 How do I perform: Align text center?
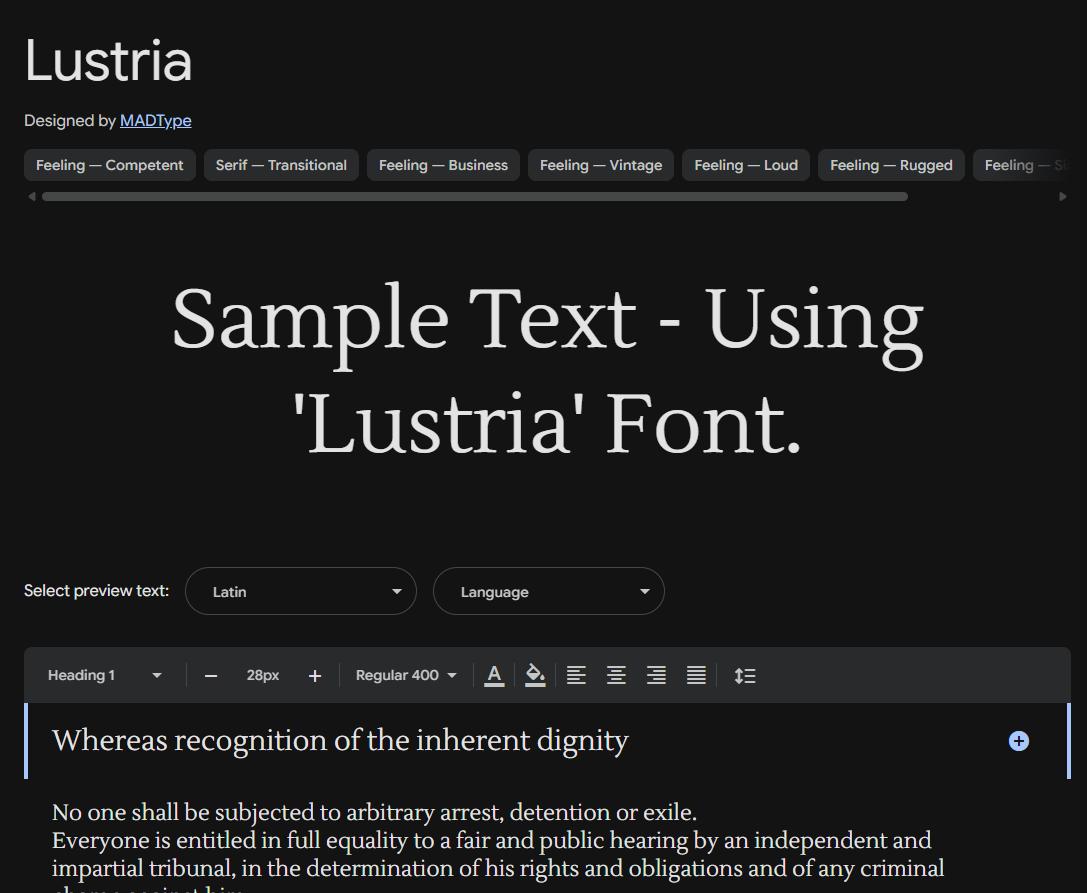[x=616, y=675]
